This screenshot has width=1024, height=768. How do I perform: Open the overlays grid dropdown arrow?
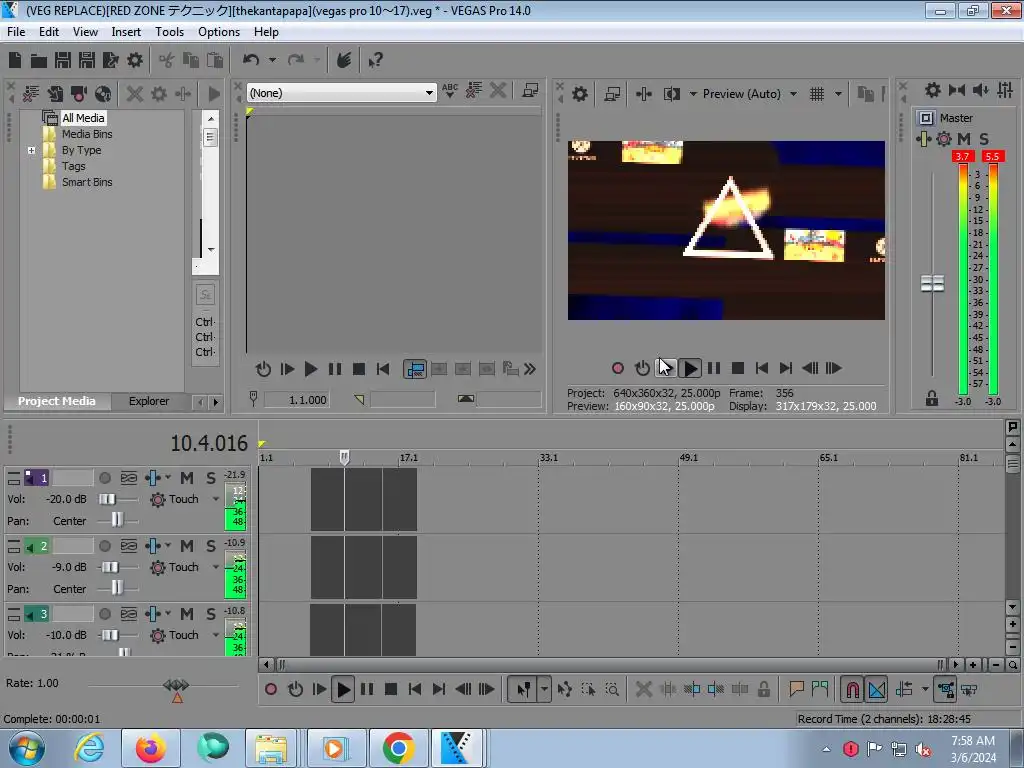point(838,94)
